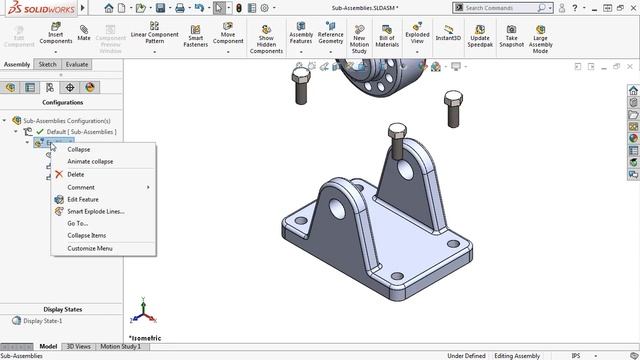Toggle Instant3D mode
The width and height of the screenshot is (640, 360).
(x=448, y=33)
